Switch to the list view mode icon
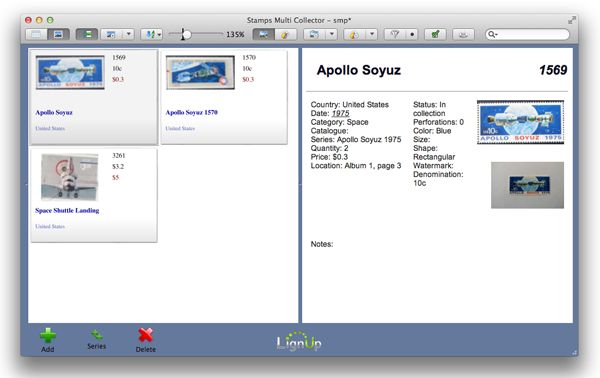The height and width of the screenshot is (378, 600). 36,34
